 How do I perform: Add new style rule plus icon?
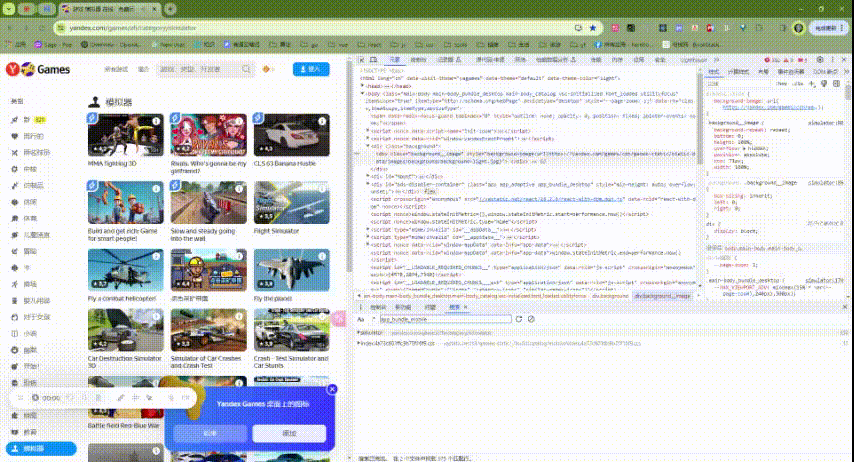pos(812,84)
